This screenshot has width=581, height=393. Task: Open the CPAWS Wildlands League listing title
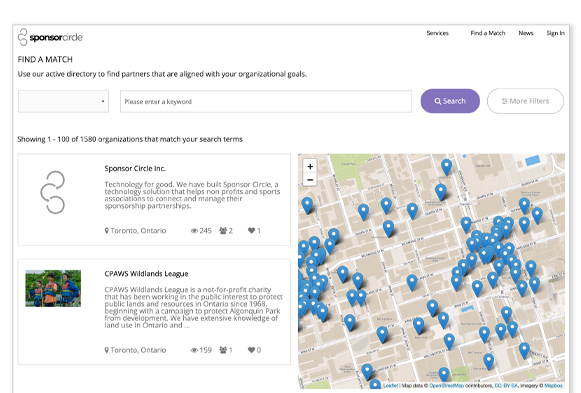tap(146, 274)
